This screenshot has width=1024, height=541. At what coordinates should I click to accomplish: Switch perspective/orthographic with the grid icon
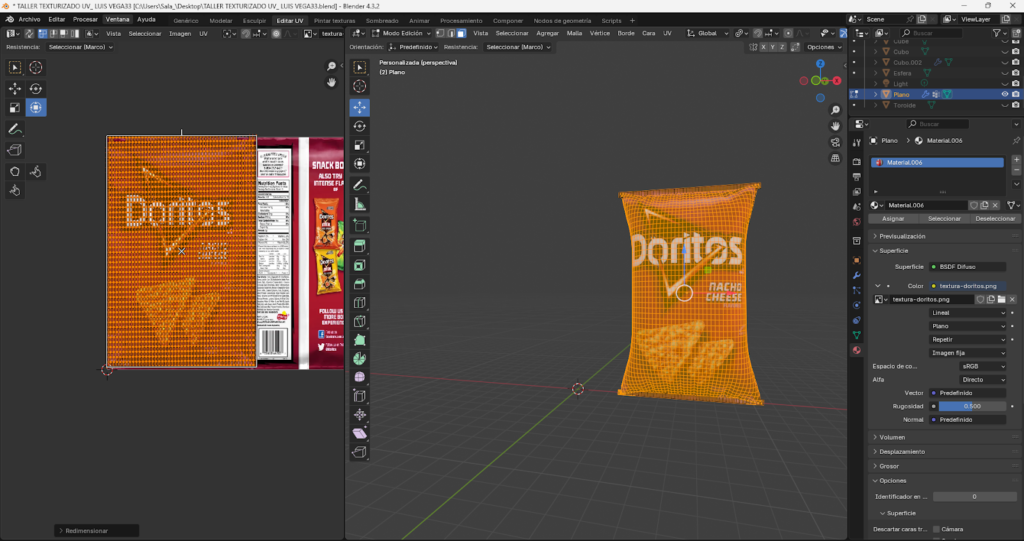click(835, 158)
